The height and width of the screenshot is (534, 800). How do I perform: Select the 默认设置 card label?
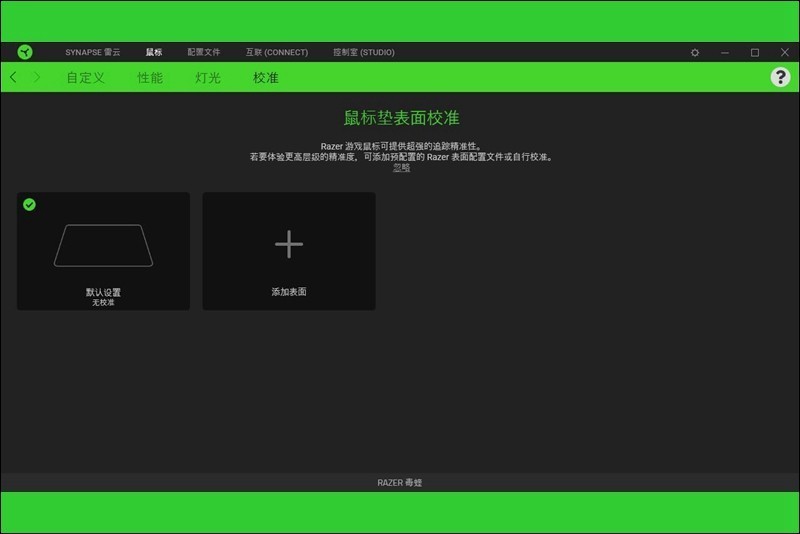(x=103, y=292)
